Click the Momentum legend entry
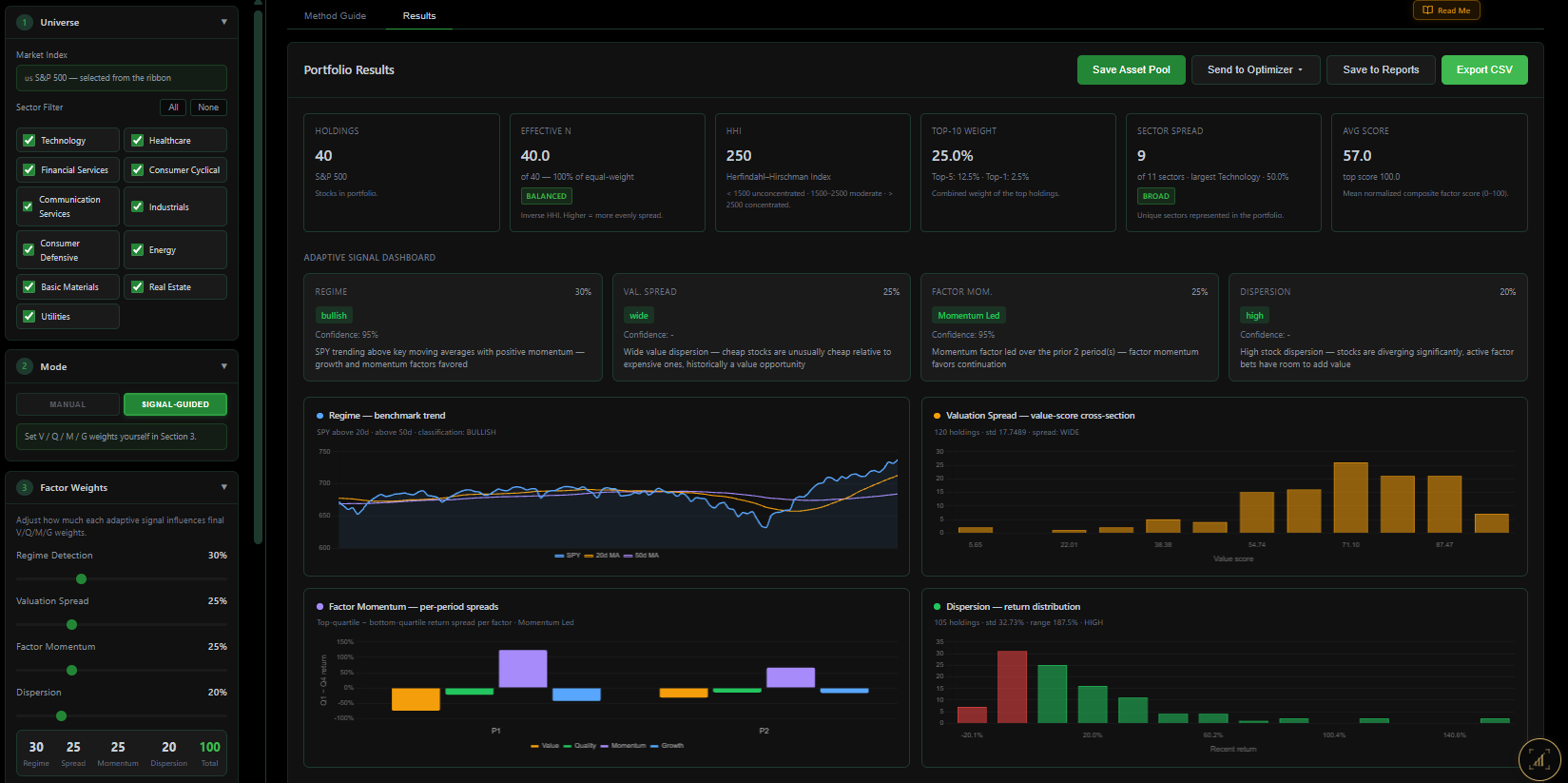The image size is (1568, 783). coord(623,745)
